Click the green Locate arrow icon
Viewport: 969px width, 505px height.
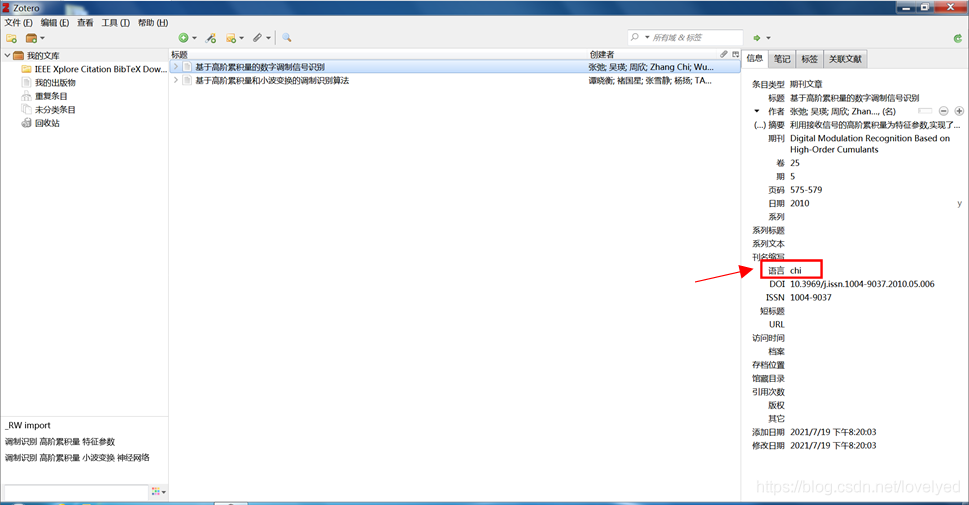click(x=757, y=38)
